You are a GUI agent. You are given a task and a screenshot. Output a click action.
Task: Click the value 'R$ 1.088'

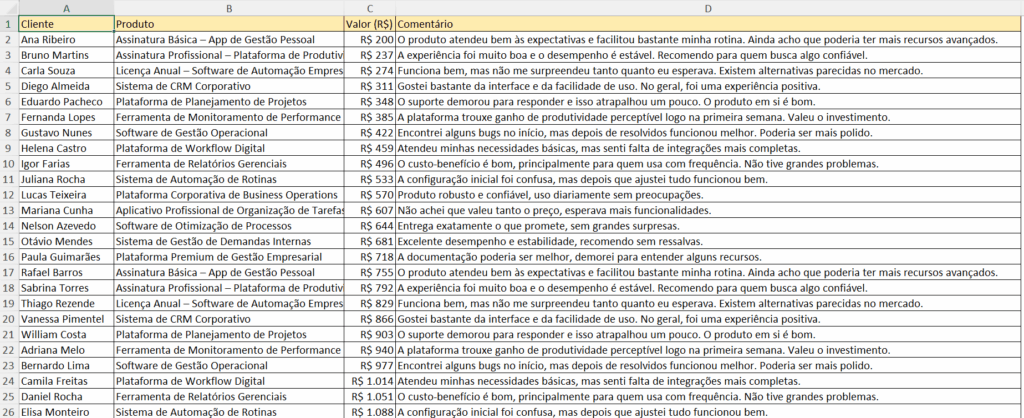370,412
